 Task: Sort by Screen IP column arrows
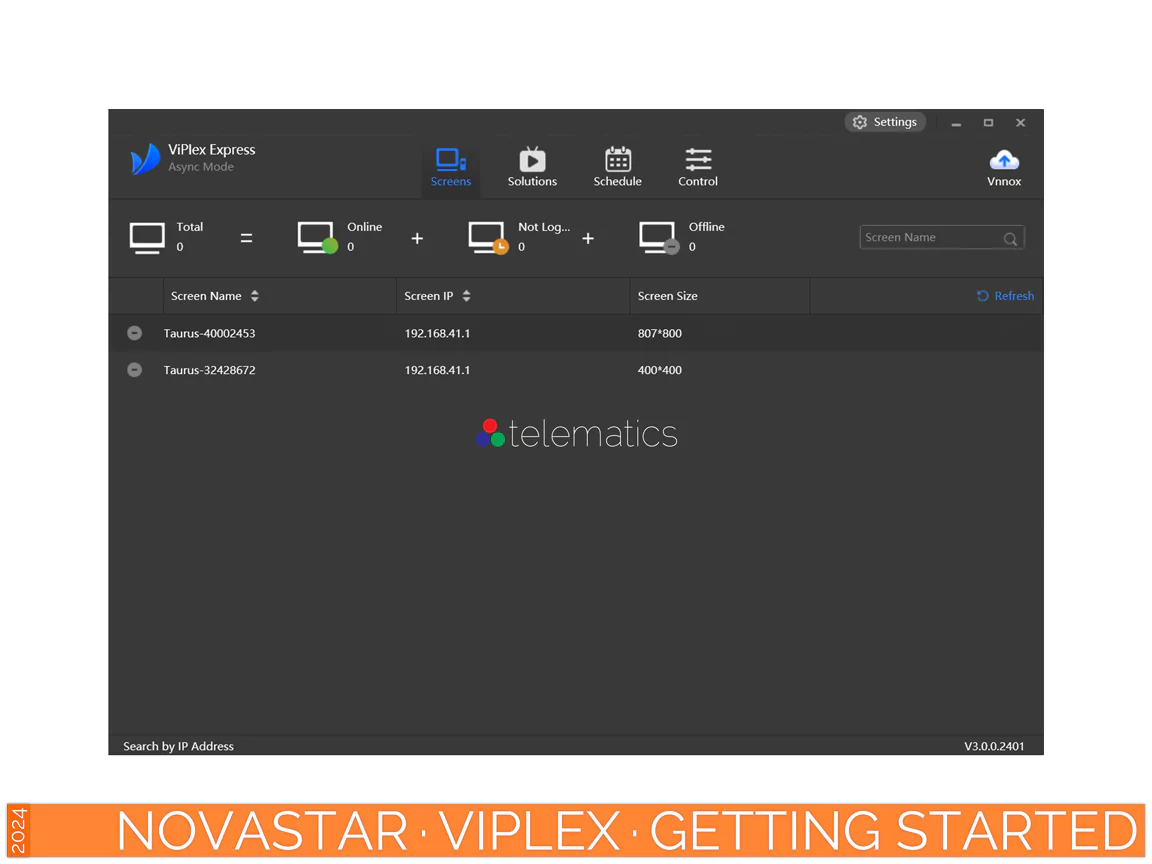pyautogui.click(x=466, y=296)
